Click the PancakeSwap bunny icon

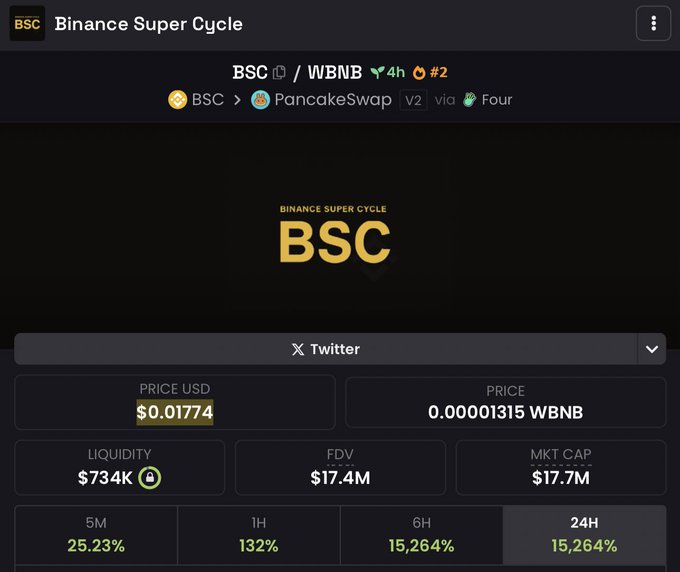coord(261,100)
